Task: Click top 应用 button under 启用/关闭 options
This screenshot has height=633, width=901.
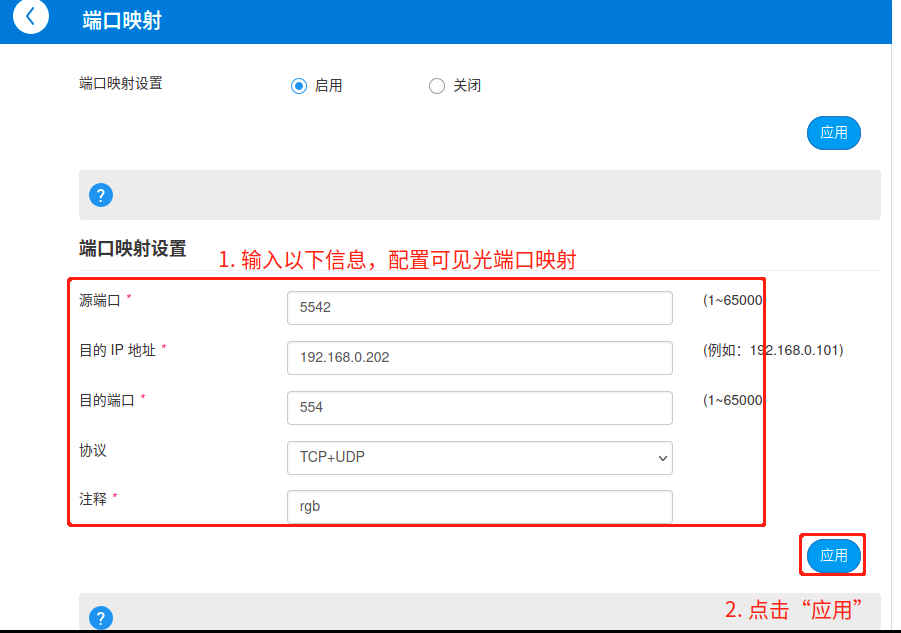Action: point(833,133)
